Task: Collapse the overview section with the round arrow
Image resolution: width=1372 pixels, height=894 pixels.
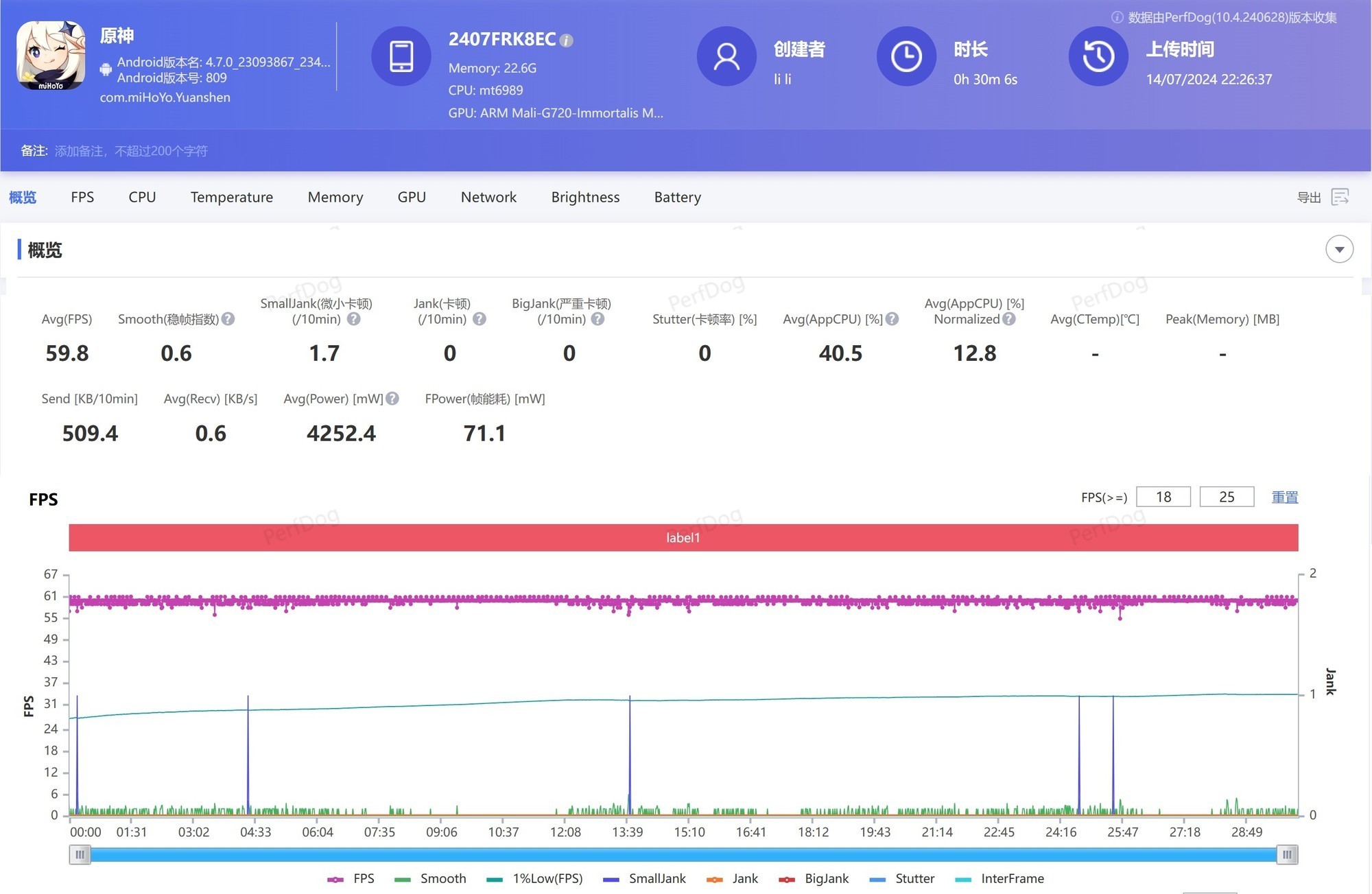Action: pyautogui.click(x=1339, y=249)
